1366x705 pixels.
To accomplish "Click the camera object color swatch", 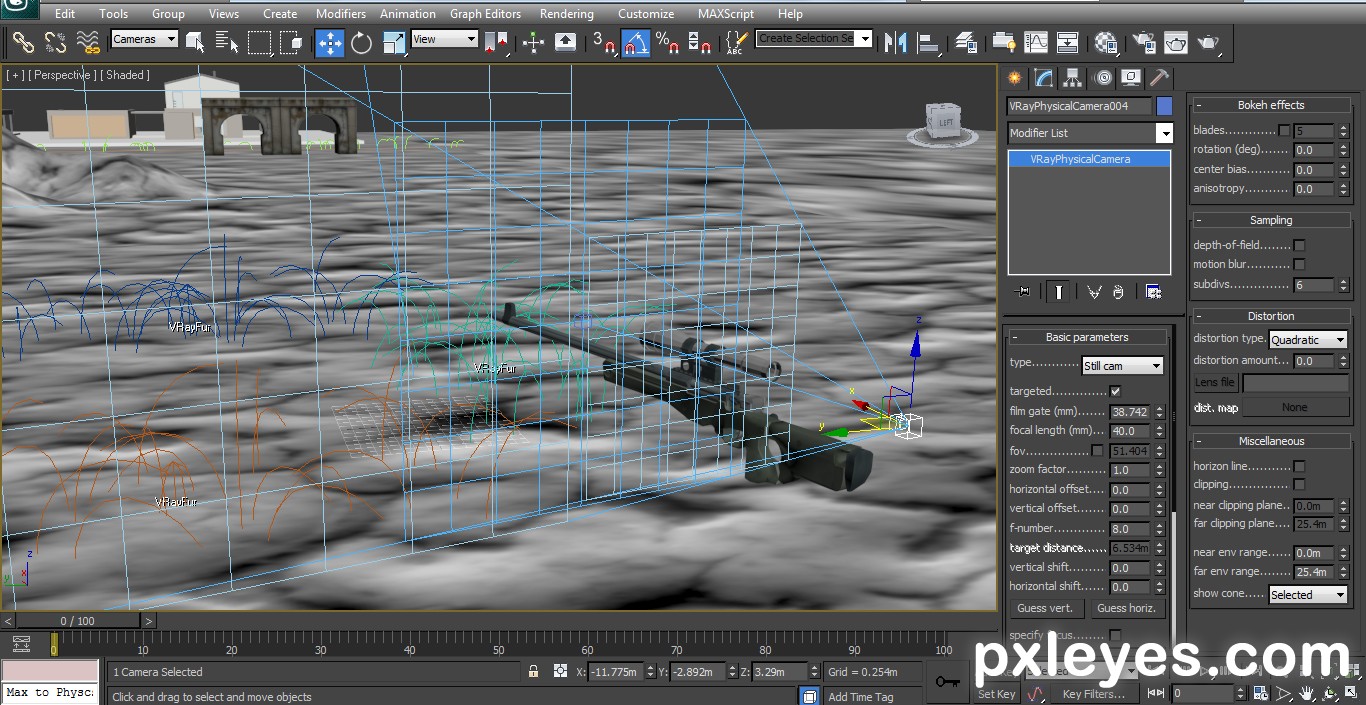I will click(1165, 106).
